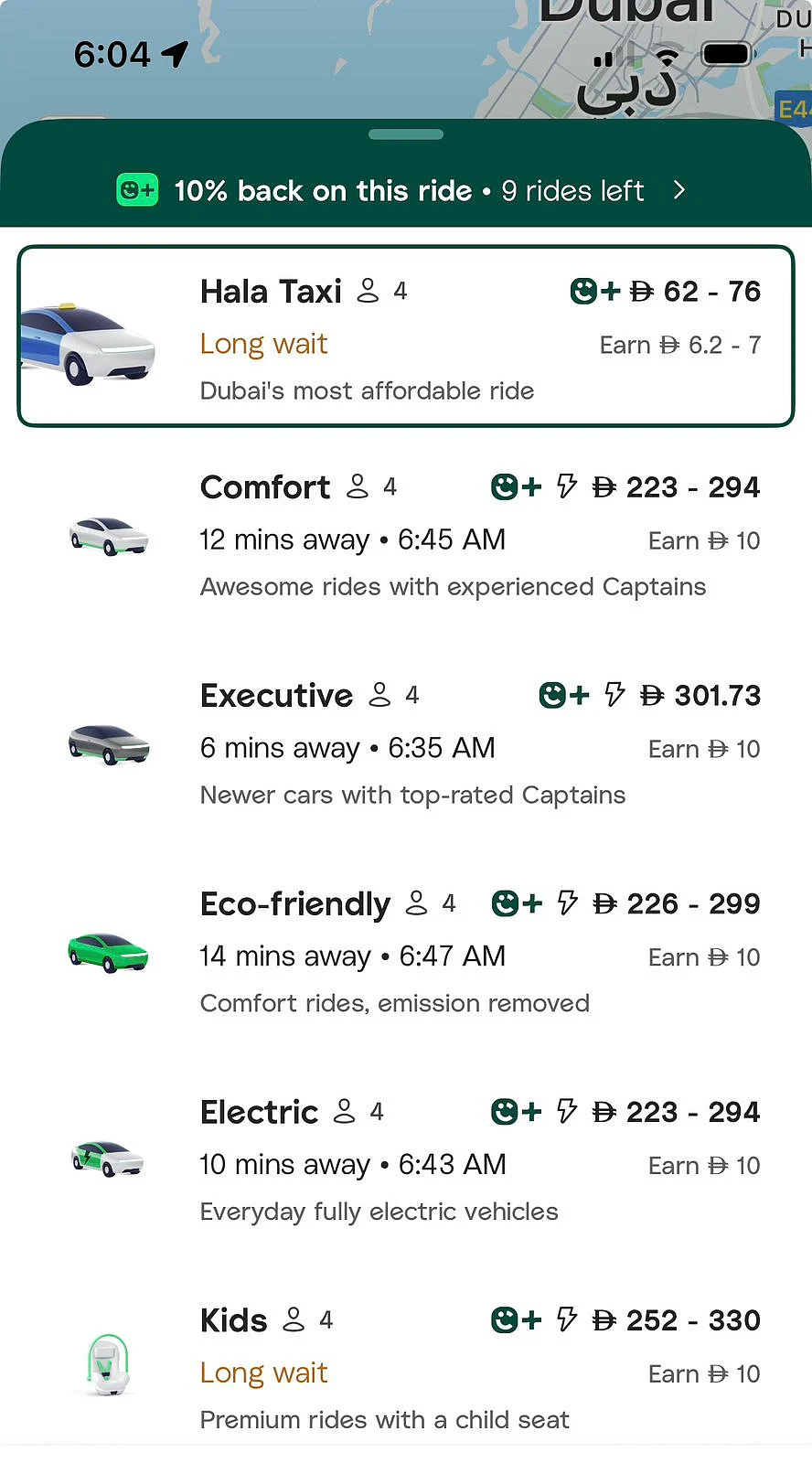
Task: Tap the Electric car icon
Action: [108, 1160]
